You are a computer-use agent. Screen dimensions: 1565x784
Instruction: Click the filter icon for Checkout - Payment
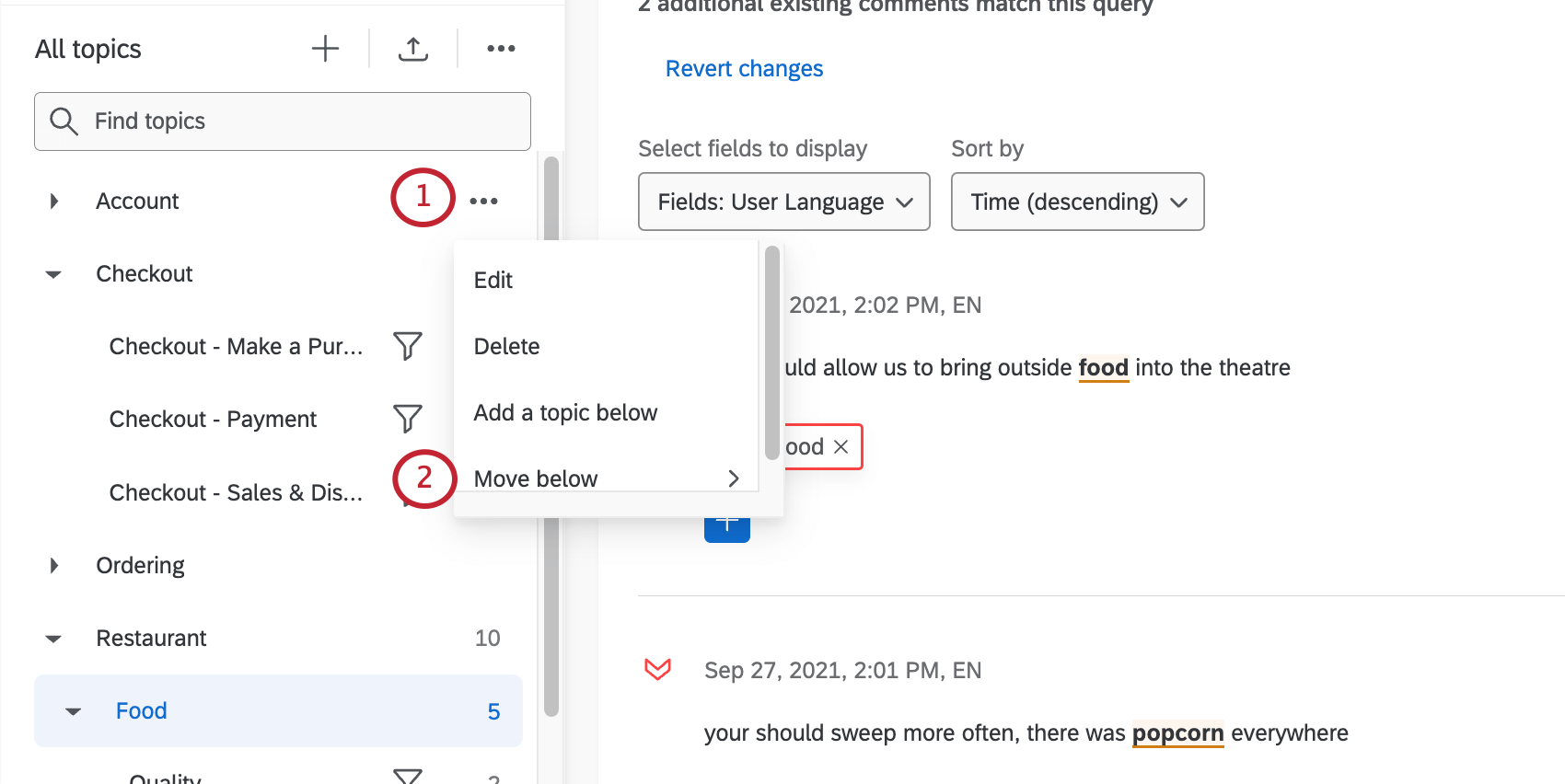408,419
